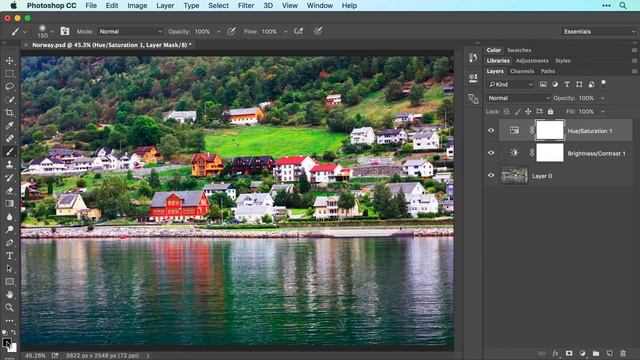Image resolution: width=640 pixels, height=360 pixels.
Task: Select the Blur tool
Action: click(9, 217)
